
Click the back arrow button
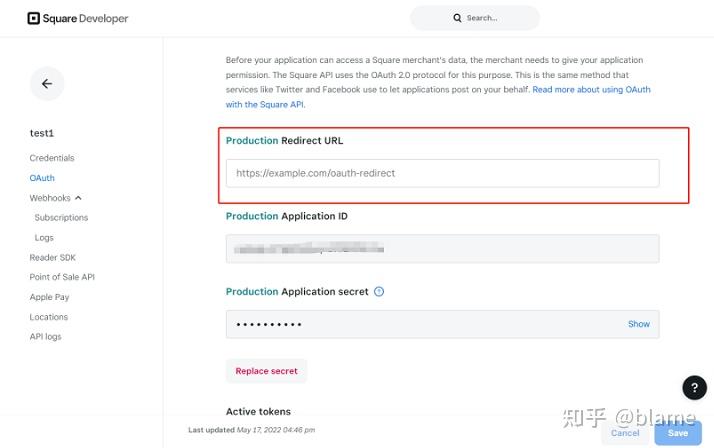[x=47, y=84]
